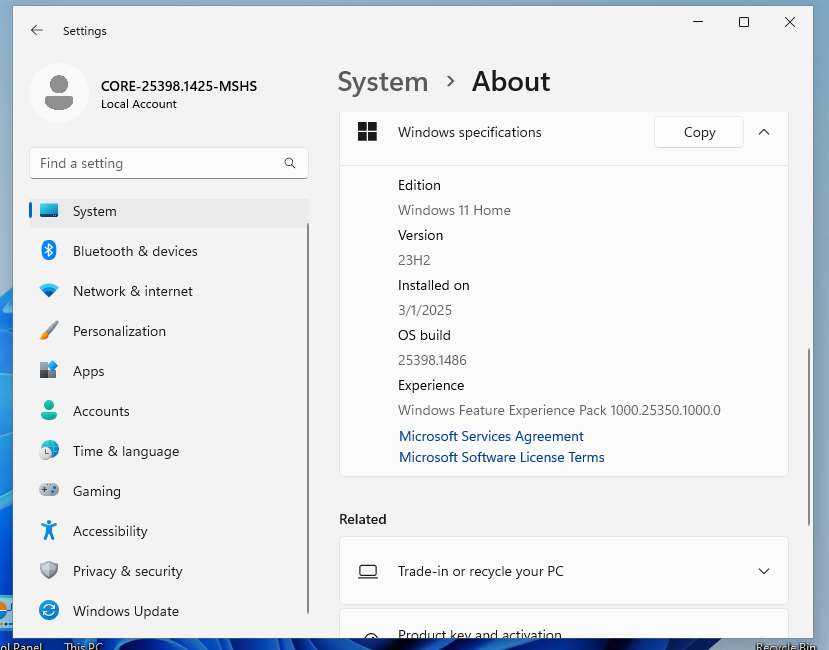Image resolution: width=829 pixels, height=650 pixels.
Task: Click the Windows Update sync icon
Action: click(49, 610)
